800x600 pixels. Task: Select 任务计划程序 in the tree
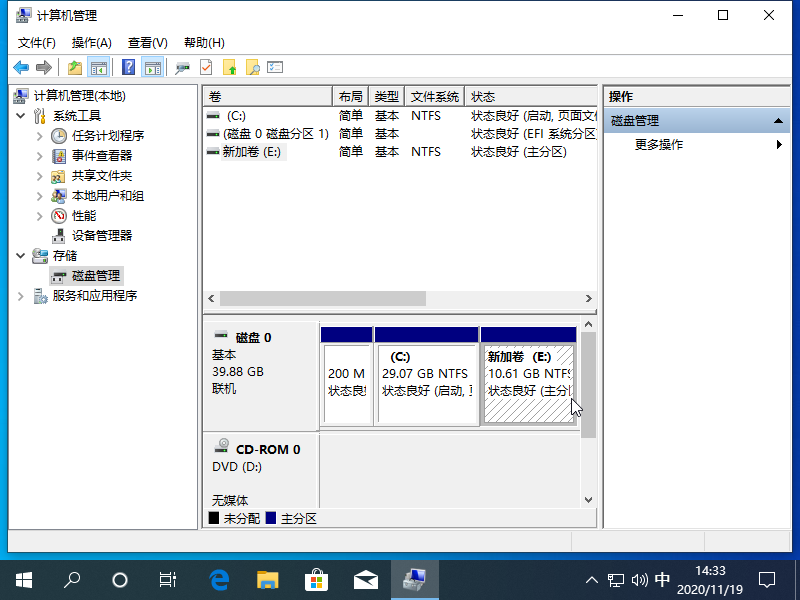[108, 136]
